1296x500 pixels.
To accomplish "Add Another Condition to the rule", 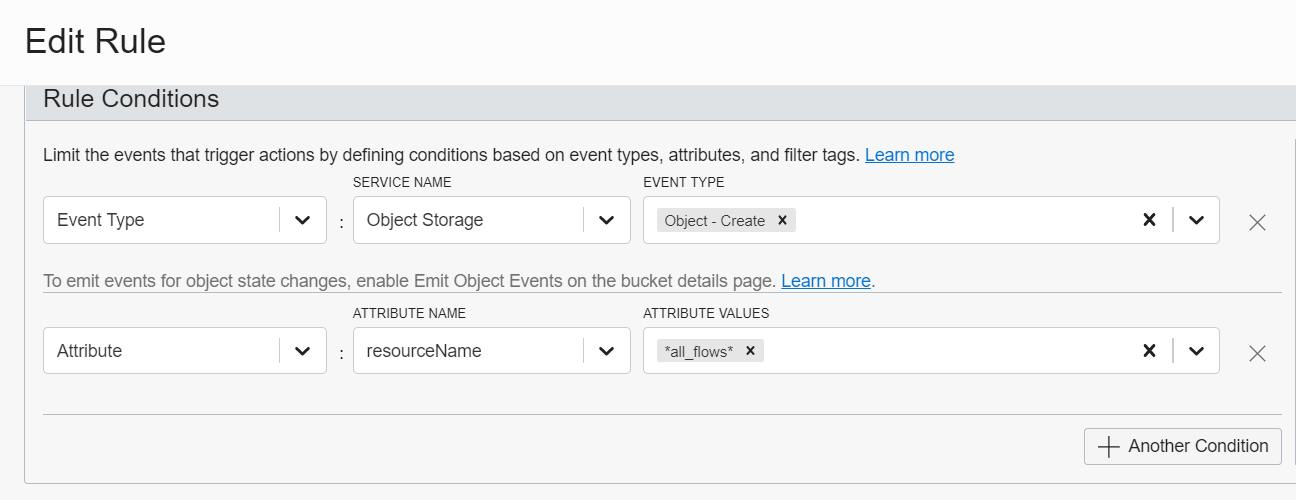I will pos(1182,446).
